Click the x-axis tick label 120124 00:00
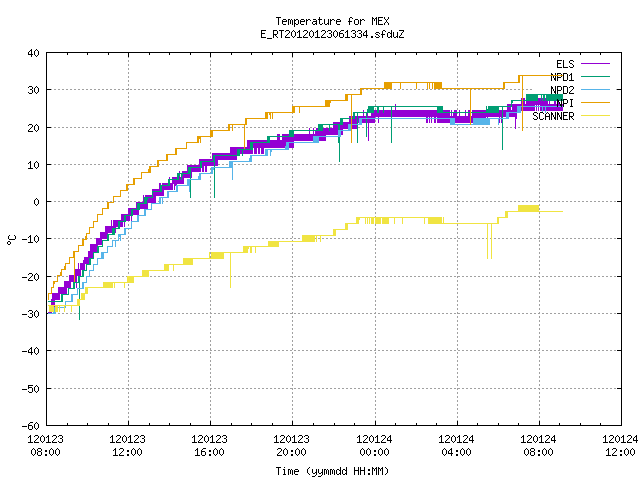 374,446
